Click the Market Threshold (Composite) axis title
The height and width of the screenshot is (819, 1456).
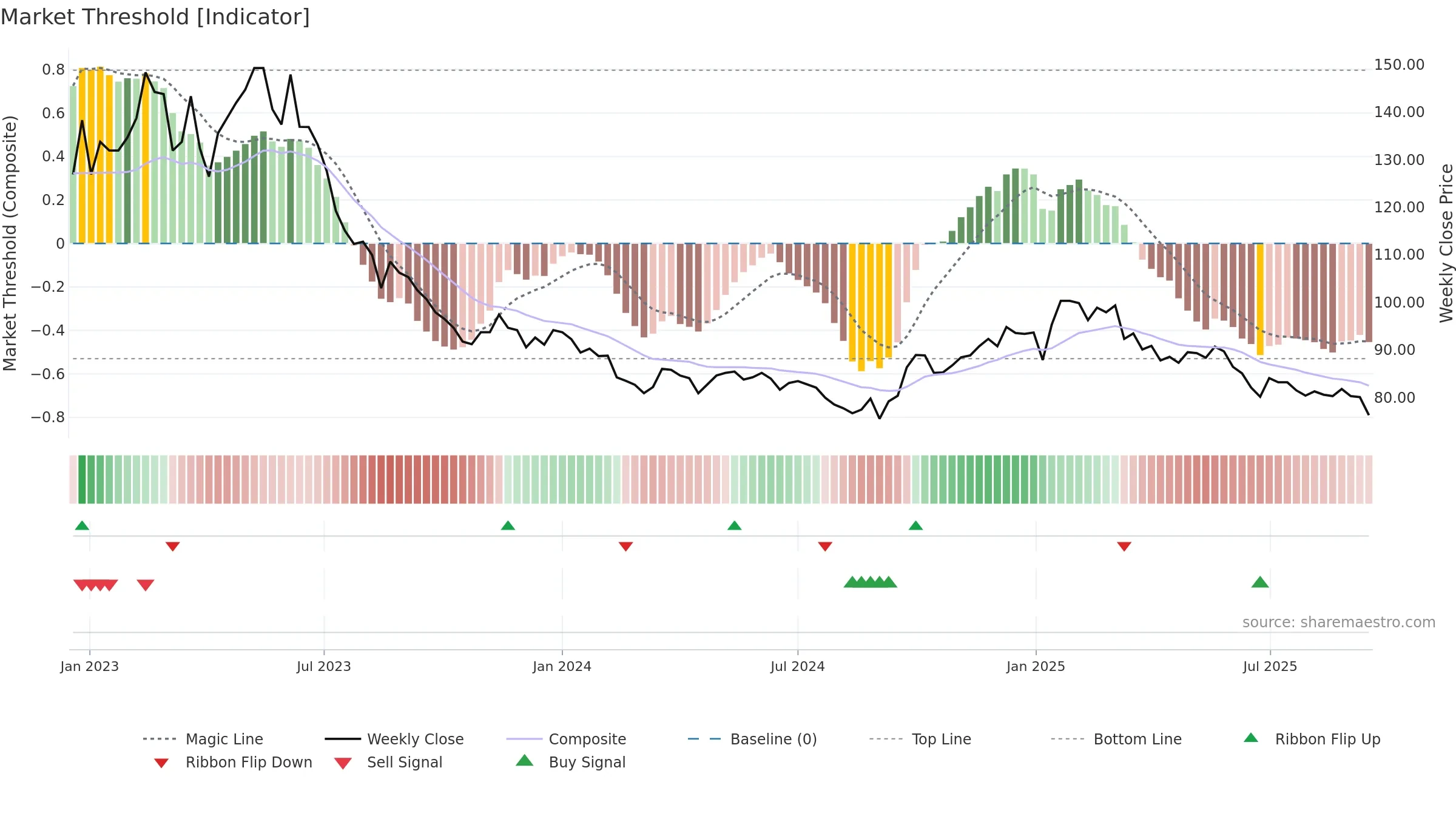[9, 243]
